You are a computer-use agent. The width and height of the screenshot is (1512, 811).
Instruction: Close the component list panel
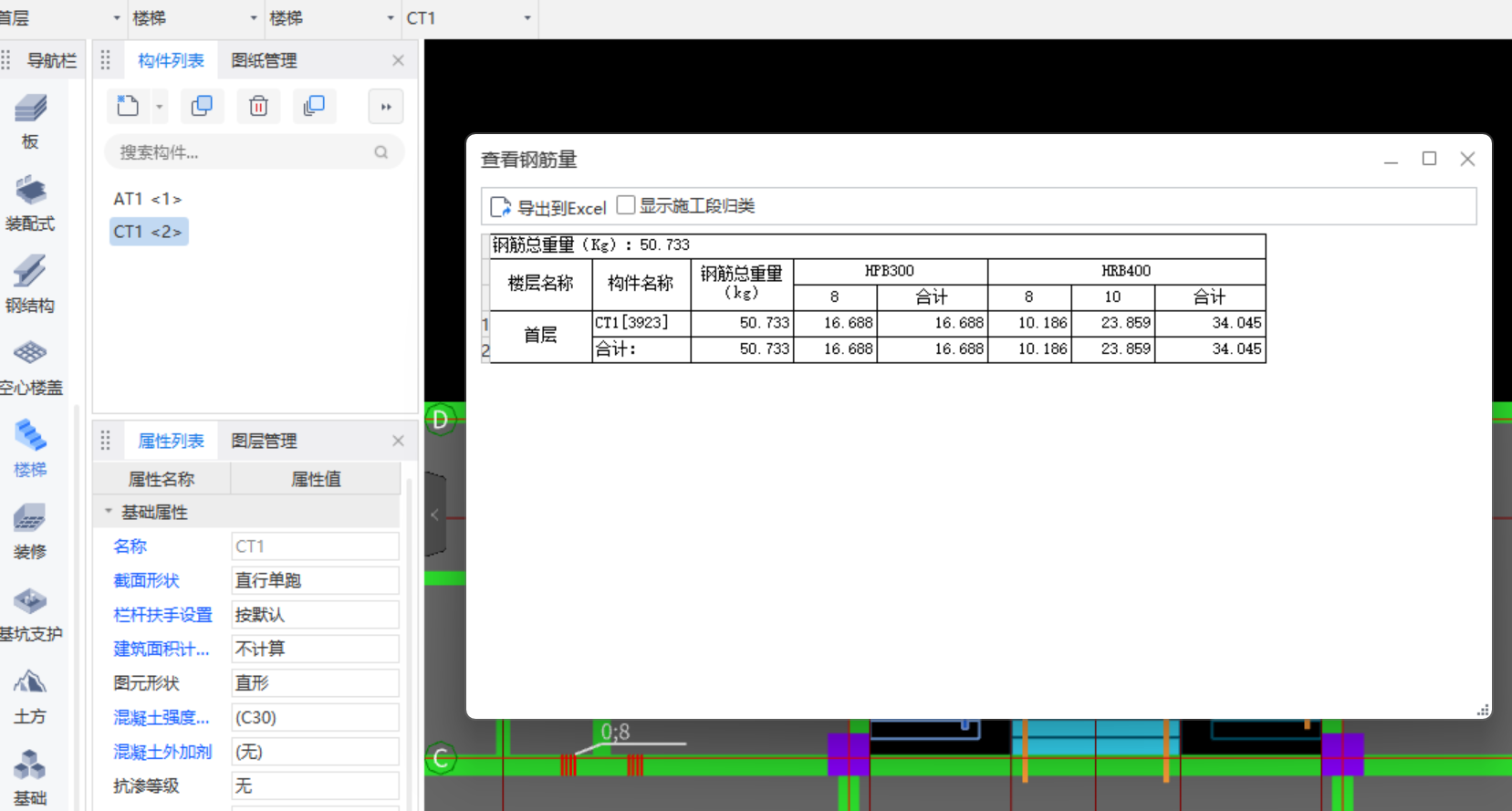tap(398, 60)
